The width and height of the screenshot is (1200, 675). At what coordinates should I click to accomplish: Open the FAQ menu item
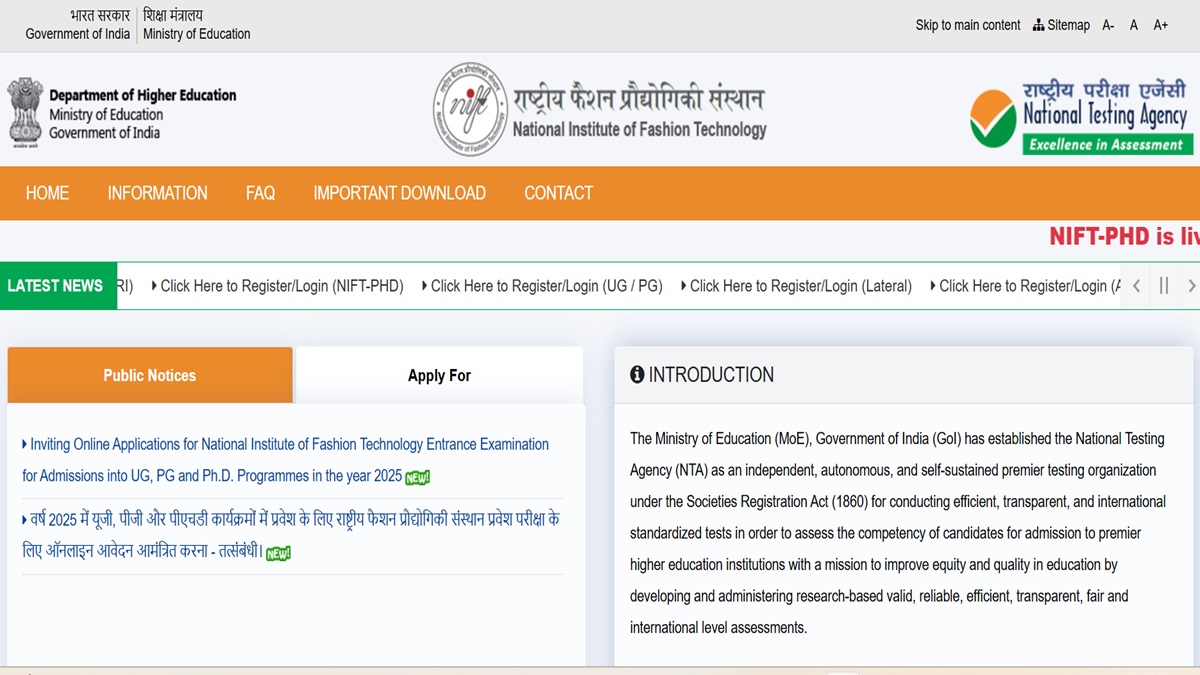point(260,193)
